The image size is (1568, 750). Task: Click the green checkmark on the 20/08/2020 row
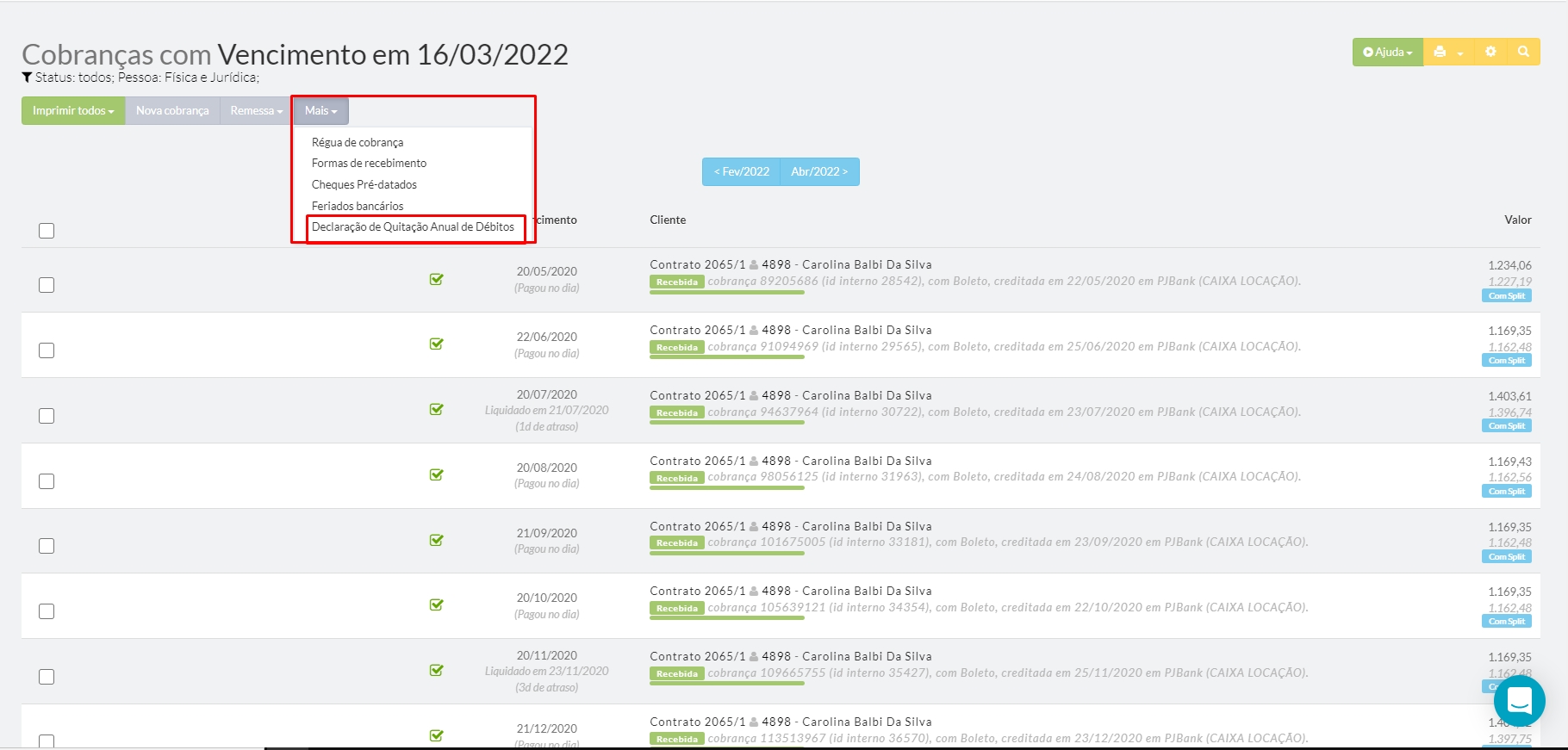(437, 474)
